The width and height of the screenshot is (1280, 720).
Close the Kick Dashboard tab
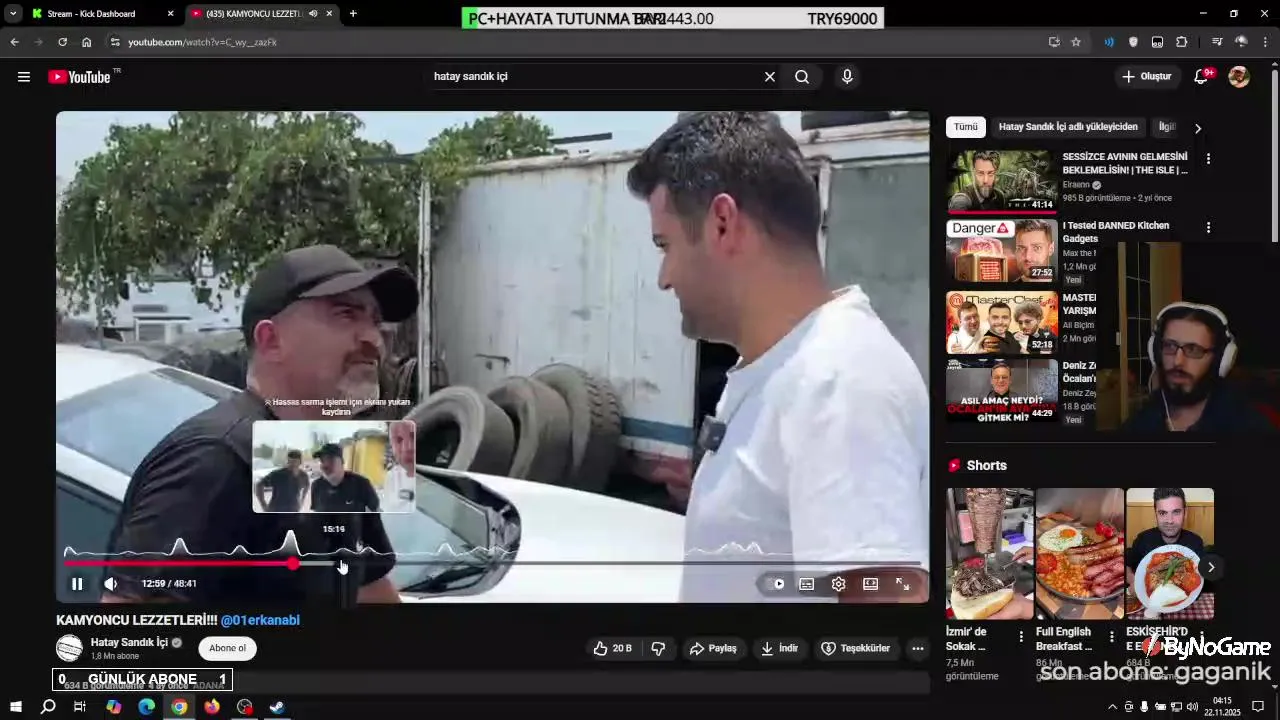[x=170, y=14]
